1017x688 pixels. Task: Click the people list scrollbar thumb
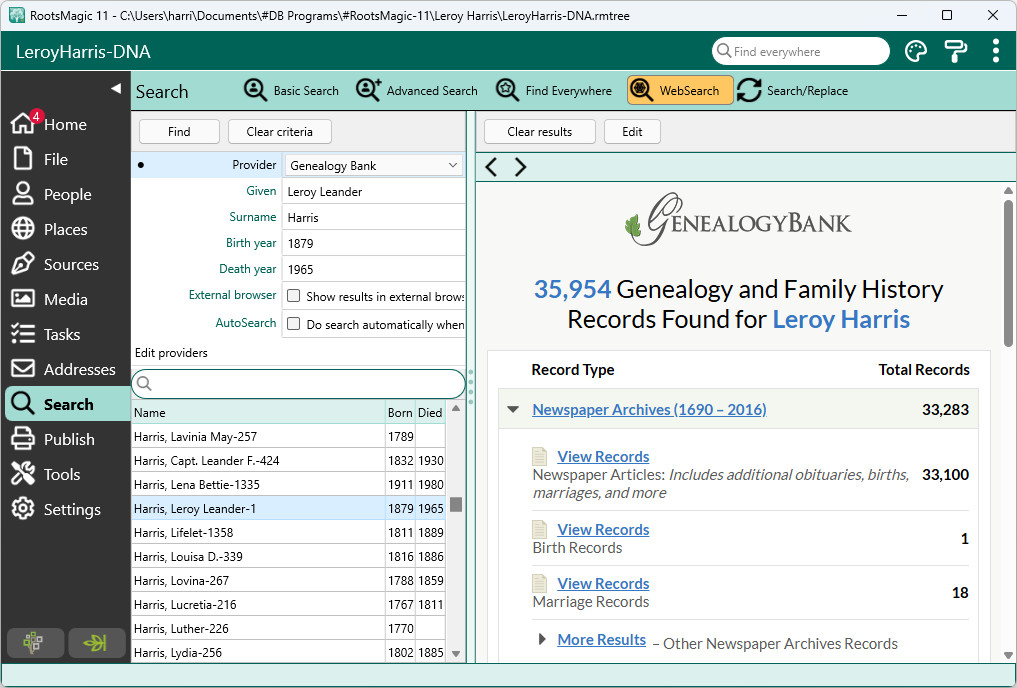(x=456, y=504)
